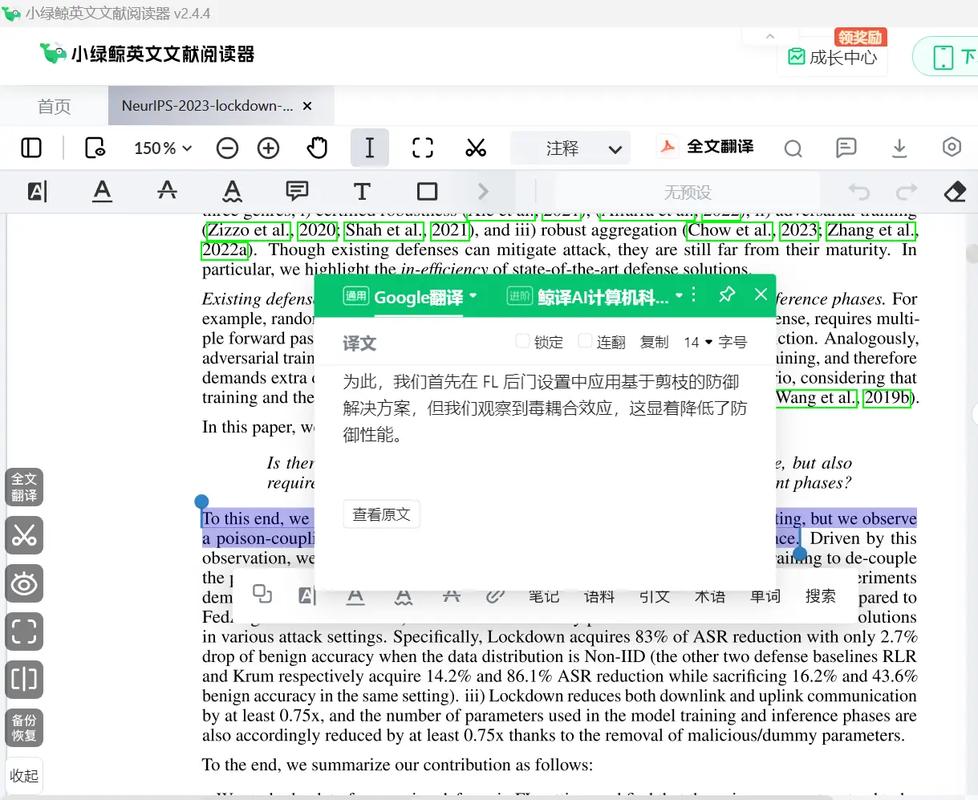Click the split-view compare button in left sidebar
Image resolution: width=978 pixels, height=800 pixels.
(x=24, y=680)
